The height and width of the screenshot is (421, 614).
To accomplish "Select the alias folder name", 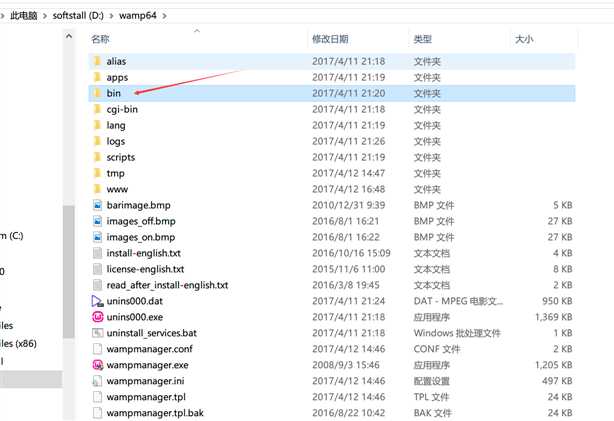I will 116,61.
